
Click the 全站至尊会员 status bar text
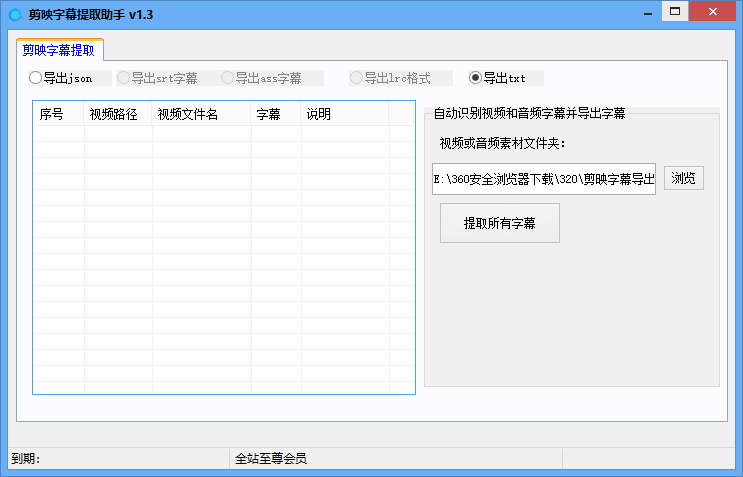(271, 459)
